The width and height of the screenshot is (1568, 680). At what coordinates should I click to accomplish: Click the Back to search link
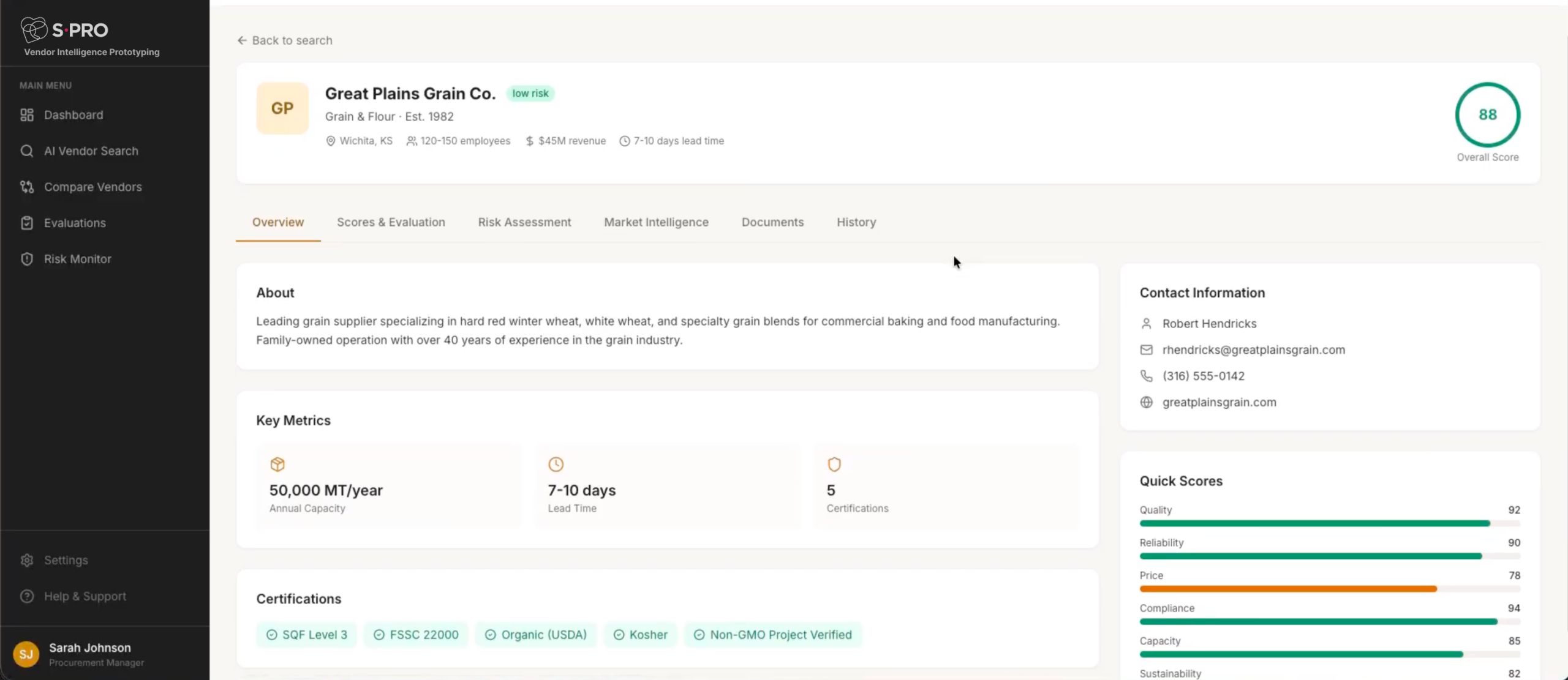pos(285,40)
